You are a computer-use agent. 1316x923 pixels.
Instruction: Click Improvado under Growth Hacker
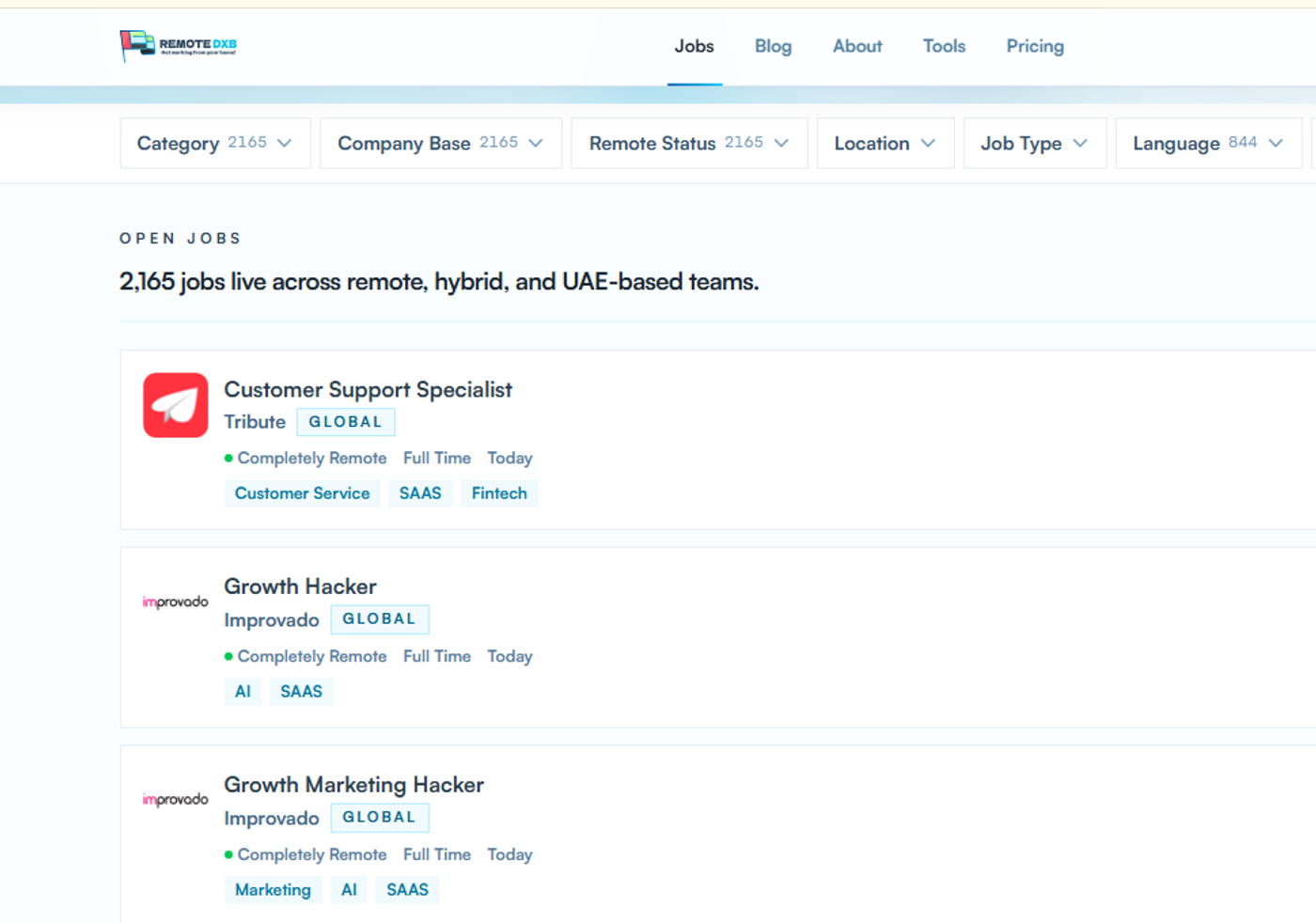[x=272, y=620]
